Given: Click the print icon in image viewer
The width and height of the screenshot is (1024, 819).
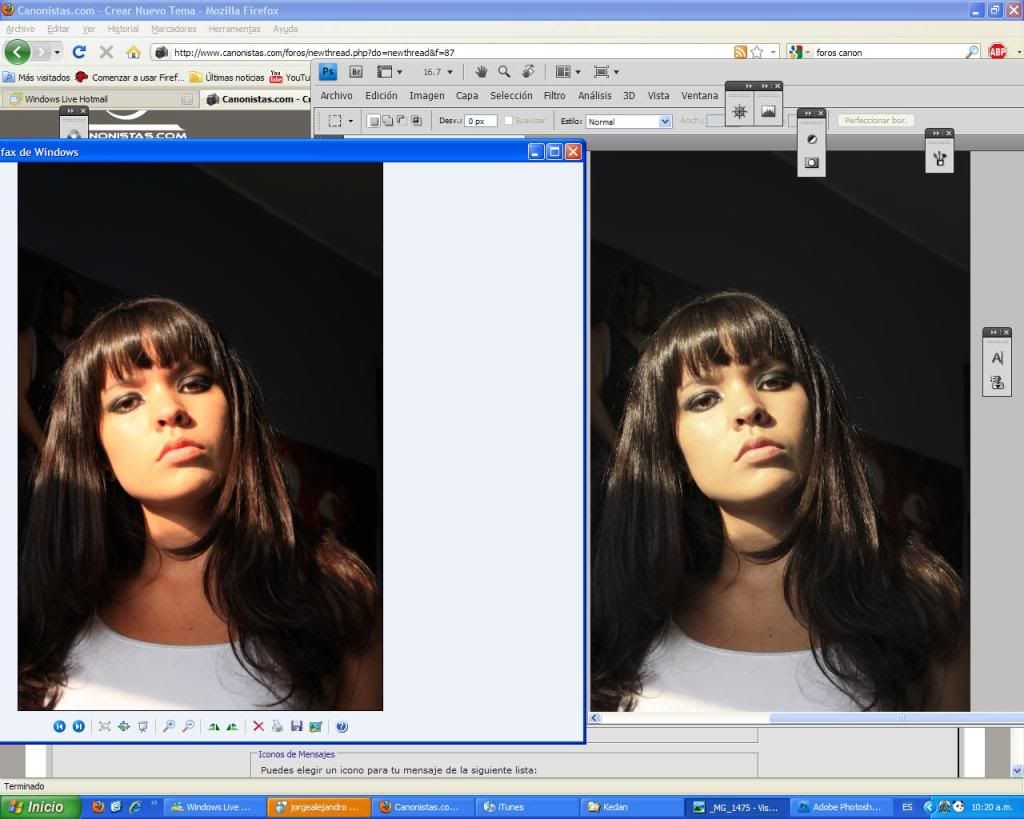Looking at the screenshot, I should [277, 727].
